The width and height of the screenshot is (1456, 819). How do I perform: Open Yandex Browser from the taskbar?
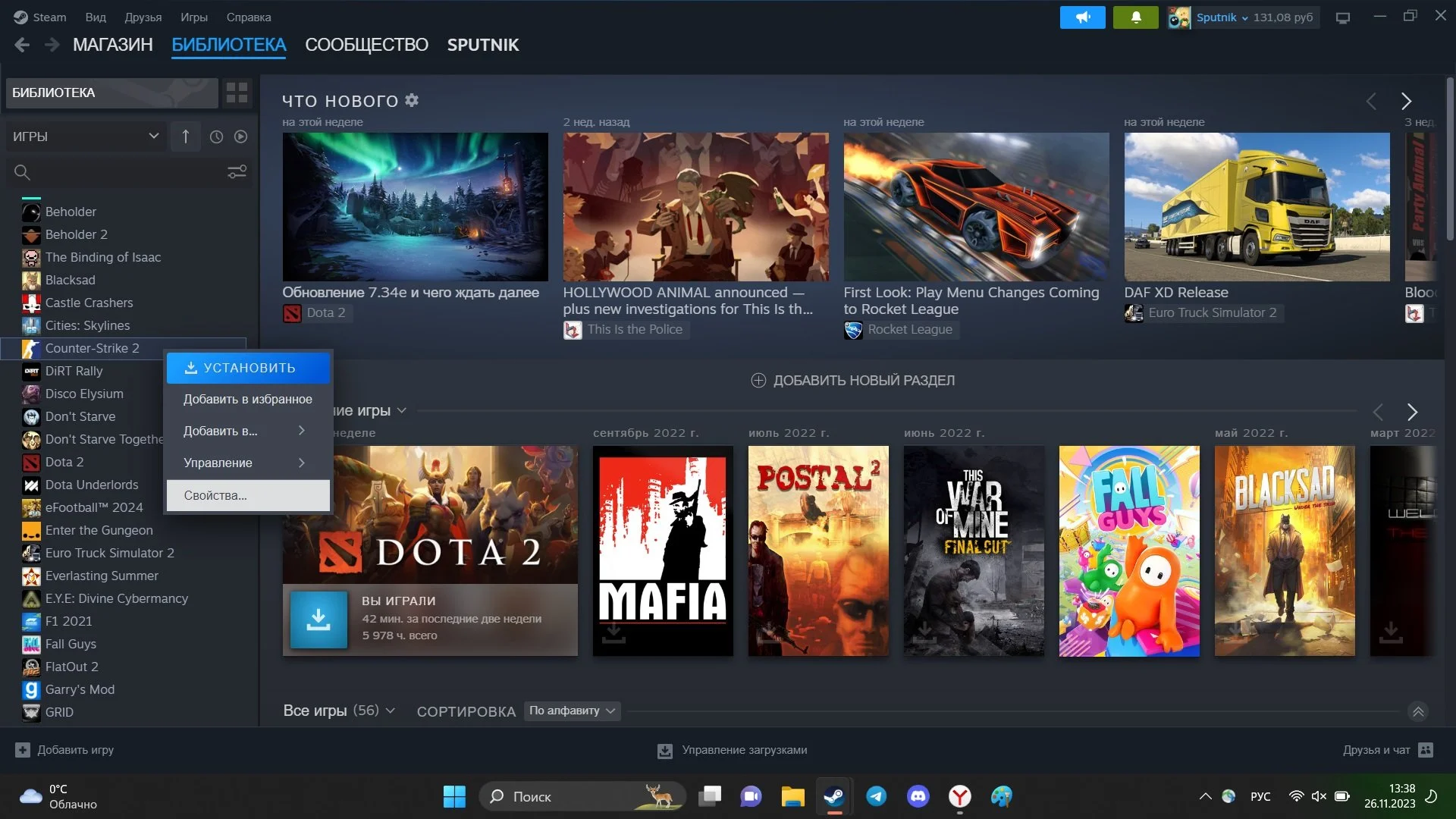click(960, 796)
